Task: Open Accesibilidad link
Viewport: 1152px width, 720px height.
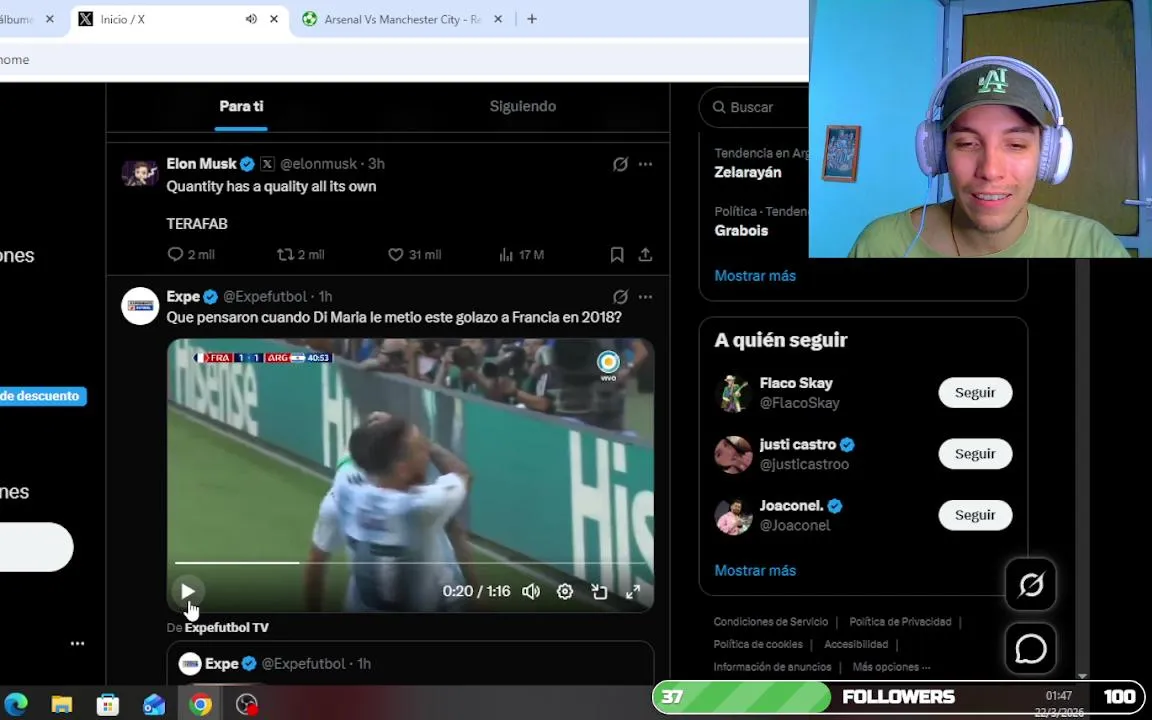Action: coord(856,644)
